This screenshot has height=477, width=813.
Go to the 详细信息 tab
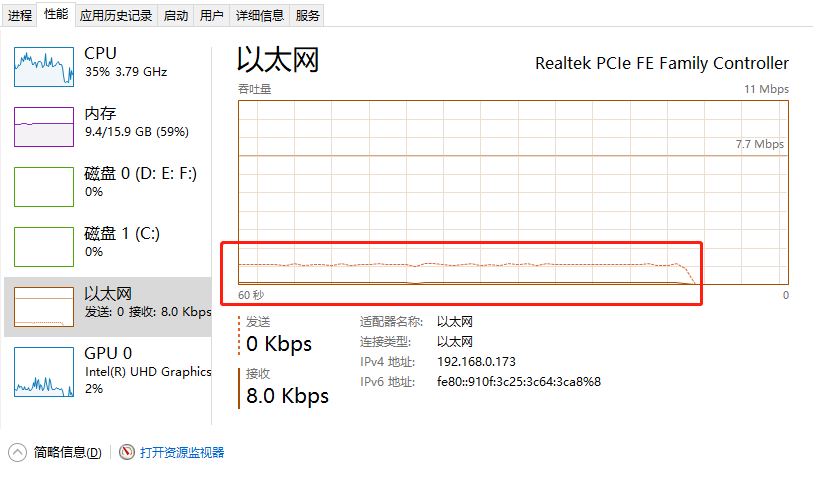click(x=259, y=15)
